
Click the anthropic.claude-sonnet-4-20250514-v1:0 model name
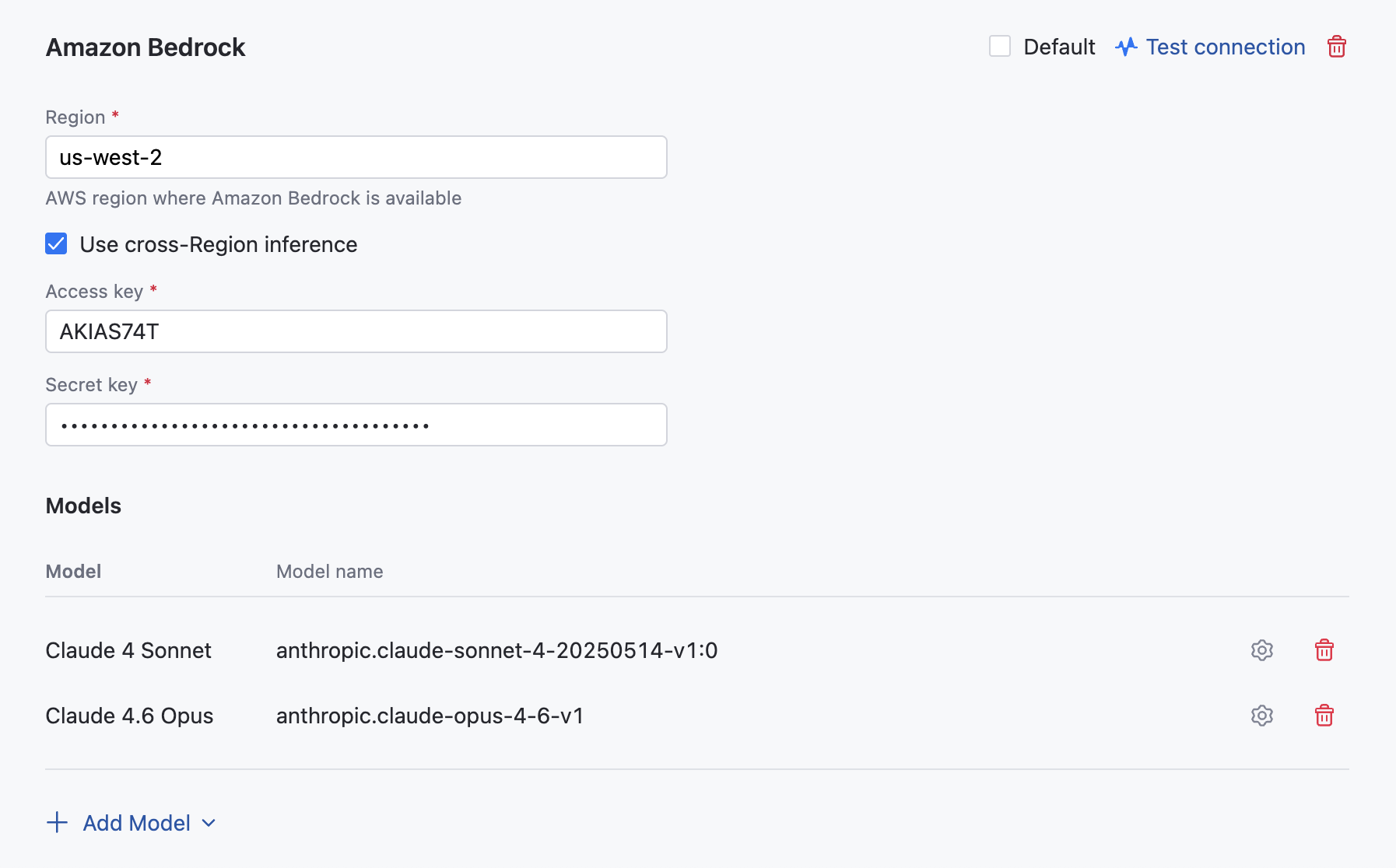click(x=496, y=650)
